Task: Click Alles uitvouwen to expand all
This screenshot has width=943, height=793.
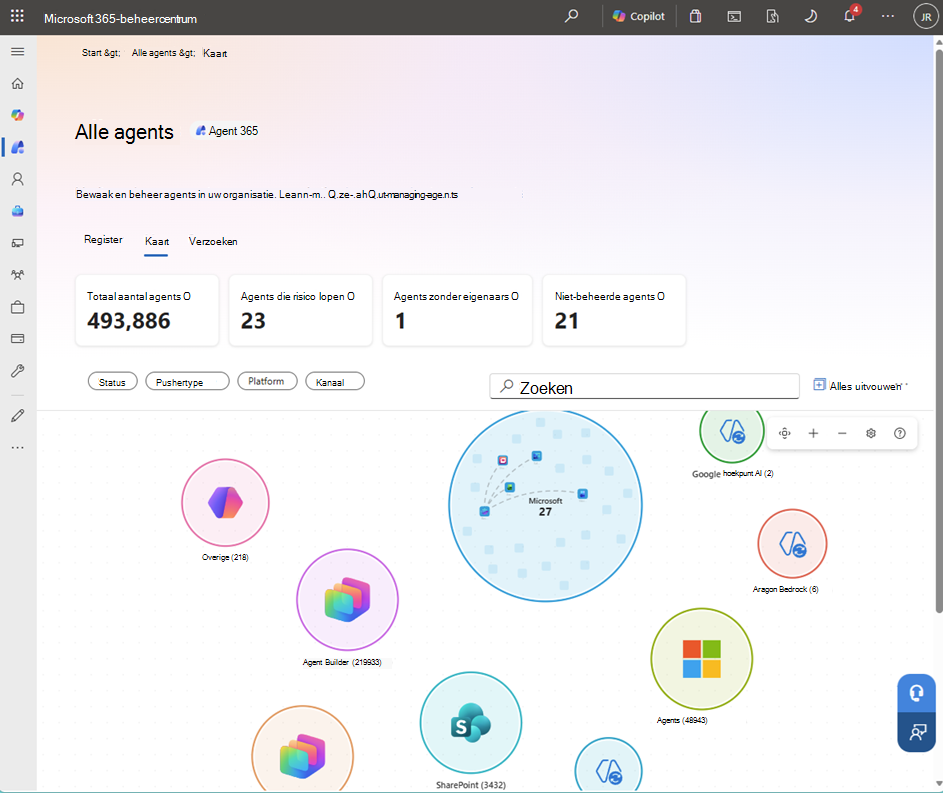Action: point(860,386)
